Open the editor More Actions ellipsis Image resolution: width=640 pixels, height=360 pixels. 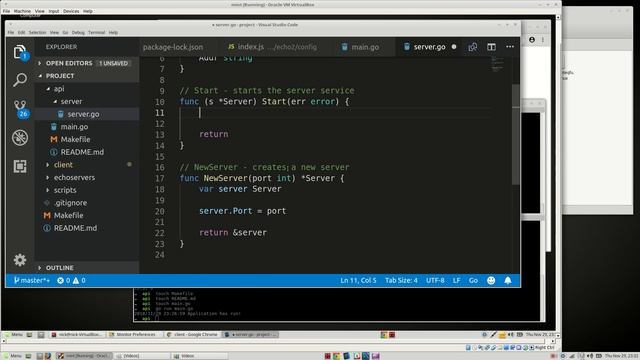coord(510,47)
